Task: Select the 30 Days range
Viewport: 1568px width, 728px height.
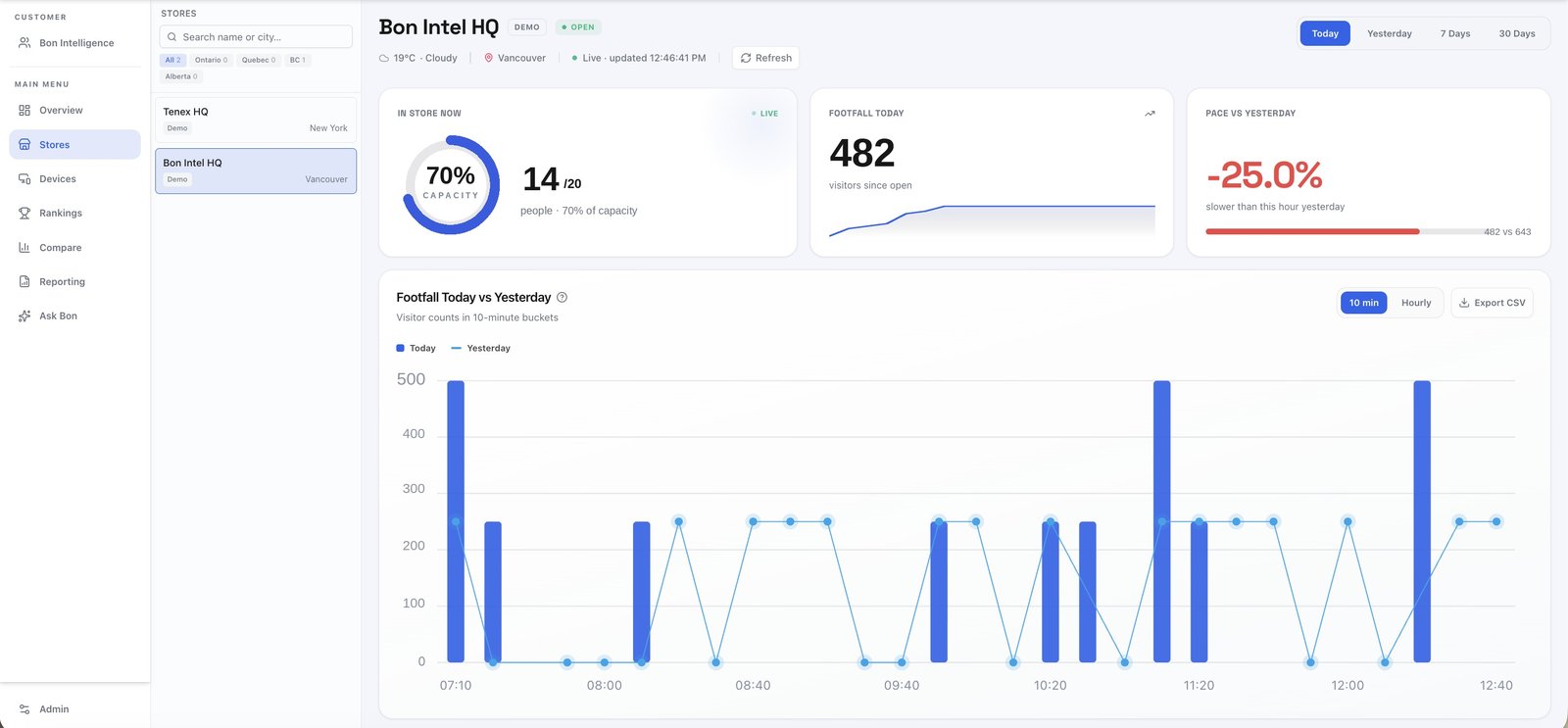Action: pyautogui.click(x=1517, y=33)
